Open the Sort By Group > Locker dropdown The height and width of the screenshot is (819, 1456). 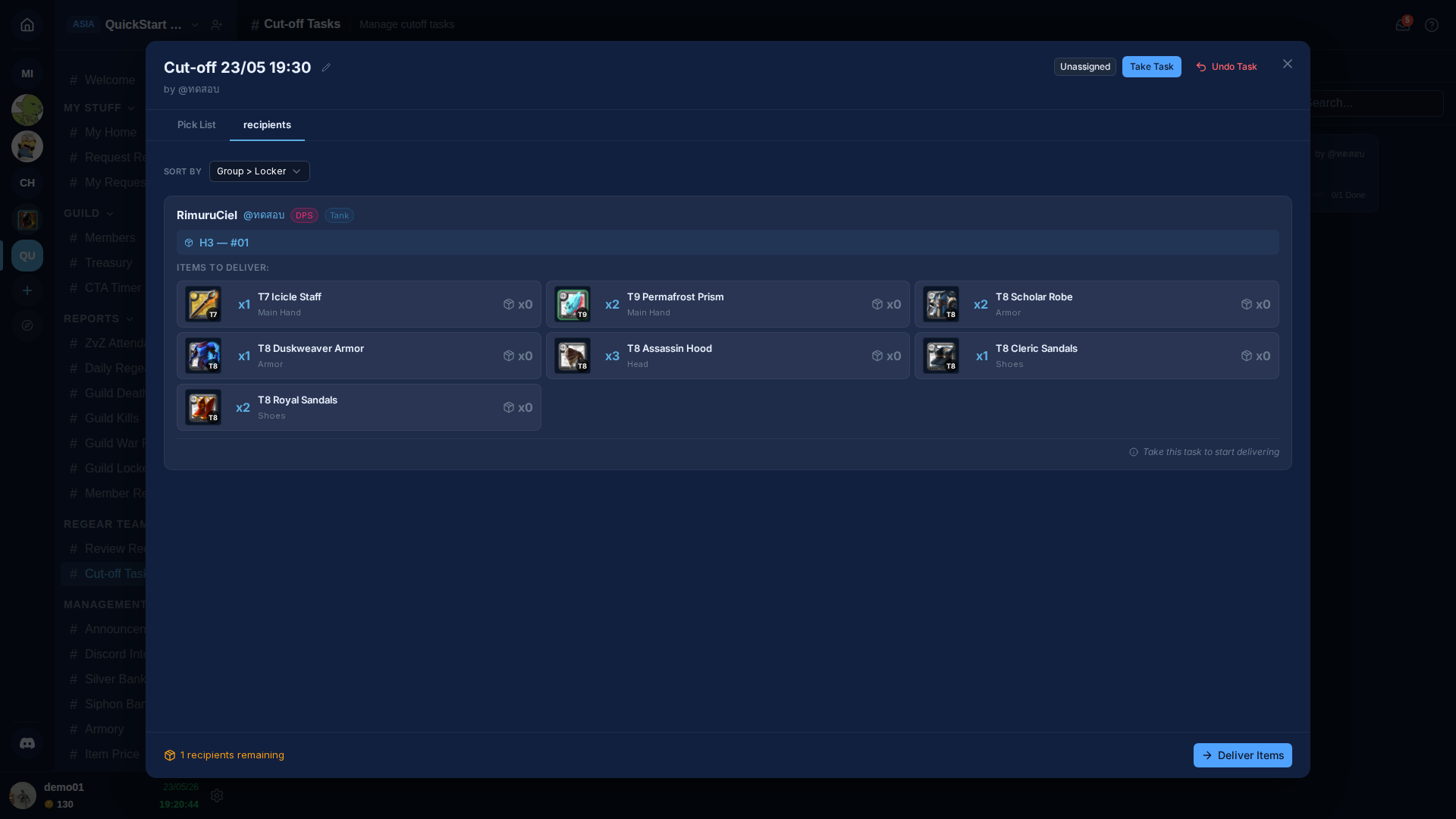click(x=259, y=171)
